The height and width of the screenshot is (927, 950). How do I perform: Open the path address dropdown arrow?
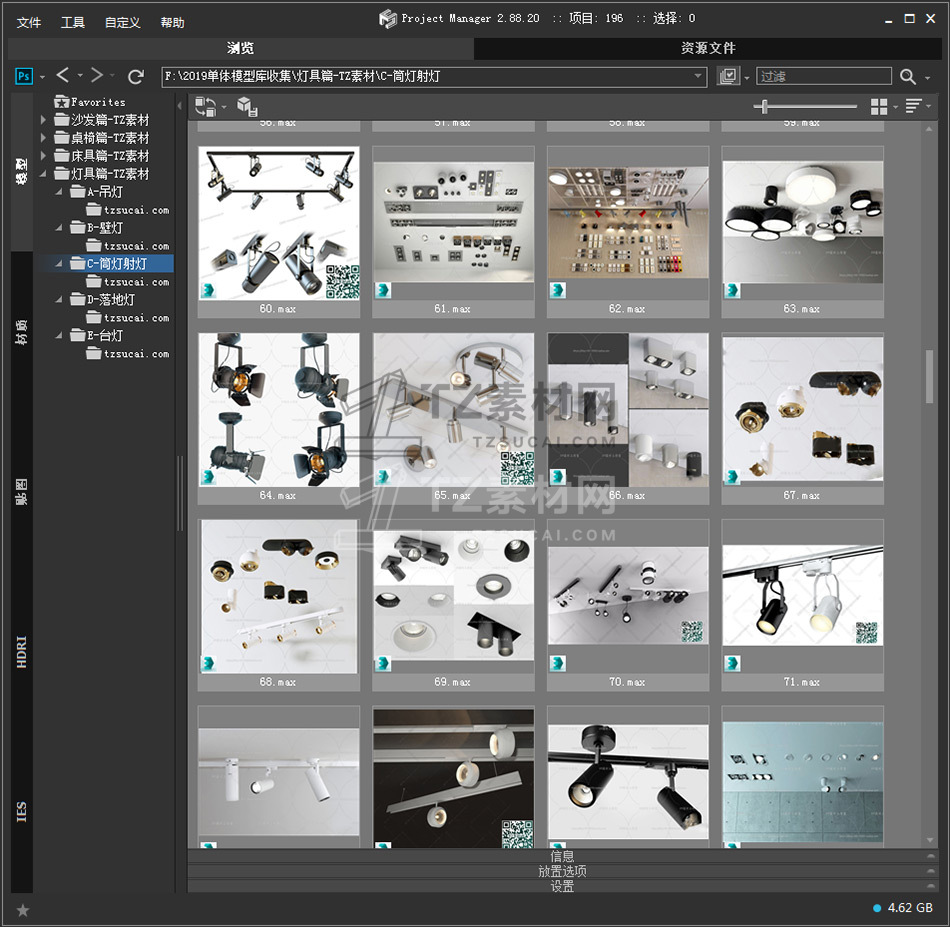[x=699, y=76]
